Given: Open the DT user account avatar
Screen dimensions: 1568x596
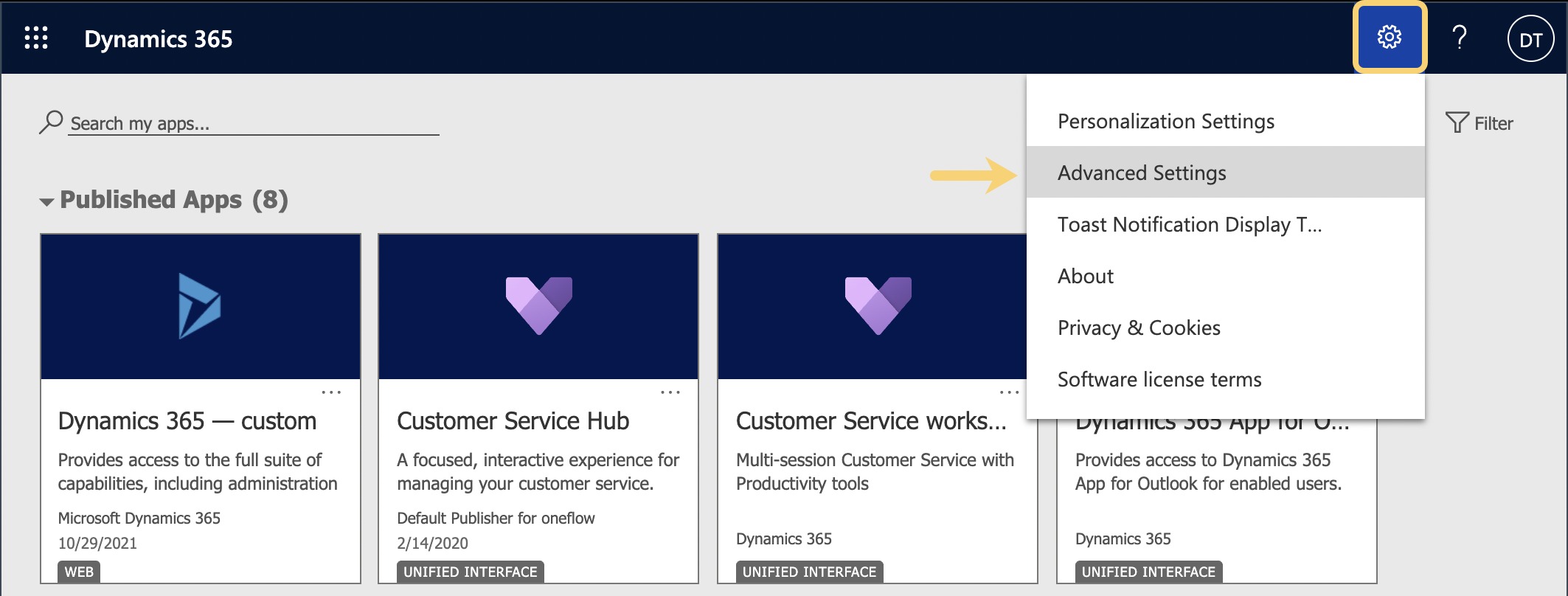Looking at the screenshot, I should 1530,39.
